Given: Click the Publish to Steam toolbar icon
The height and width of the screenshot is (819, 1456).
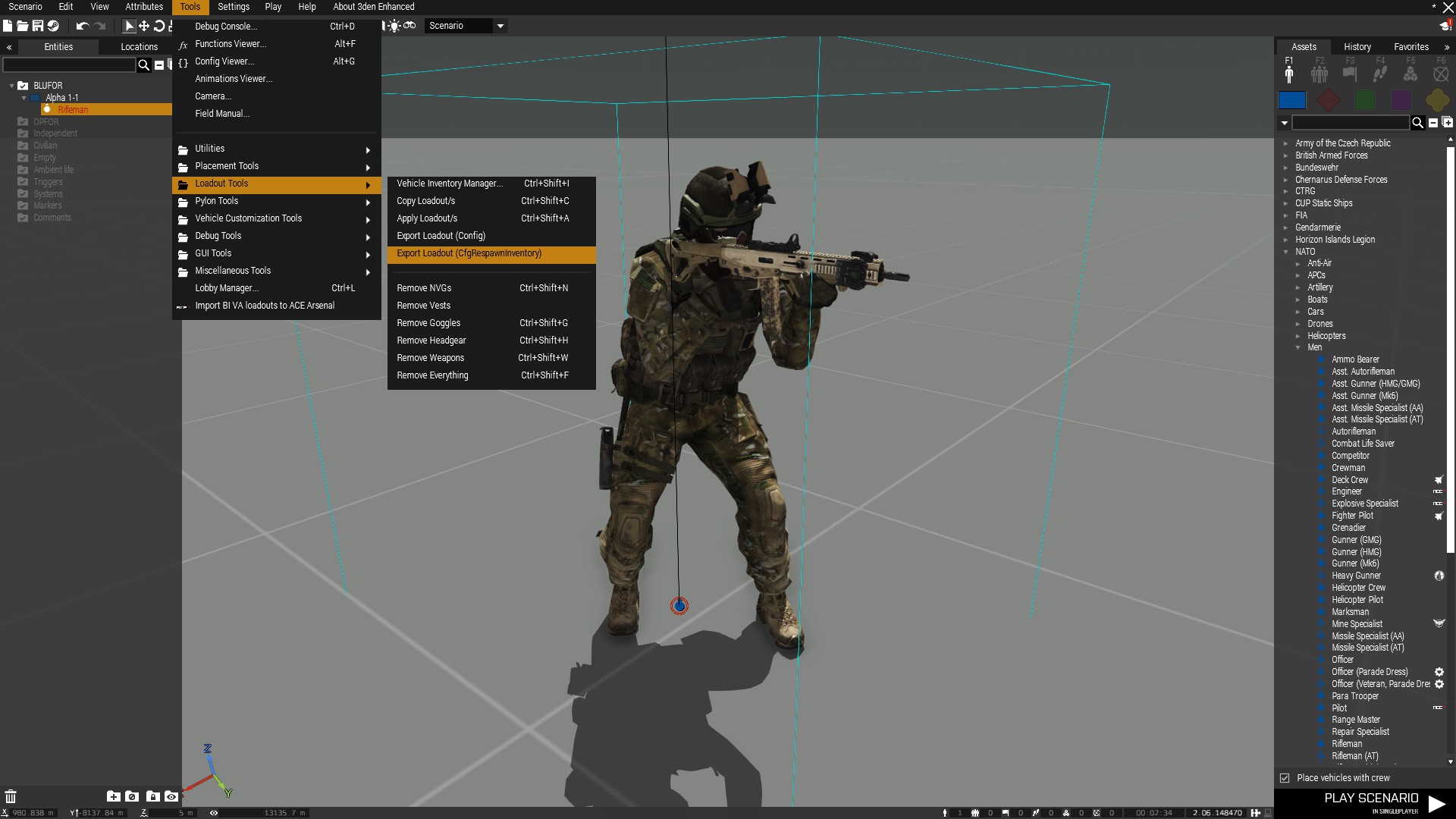Looking at the screenshot, I should [x=53, y=26].
